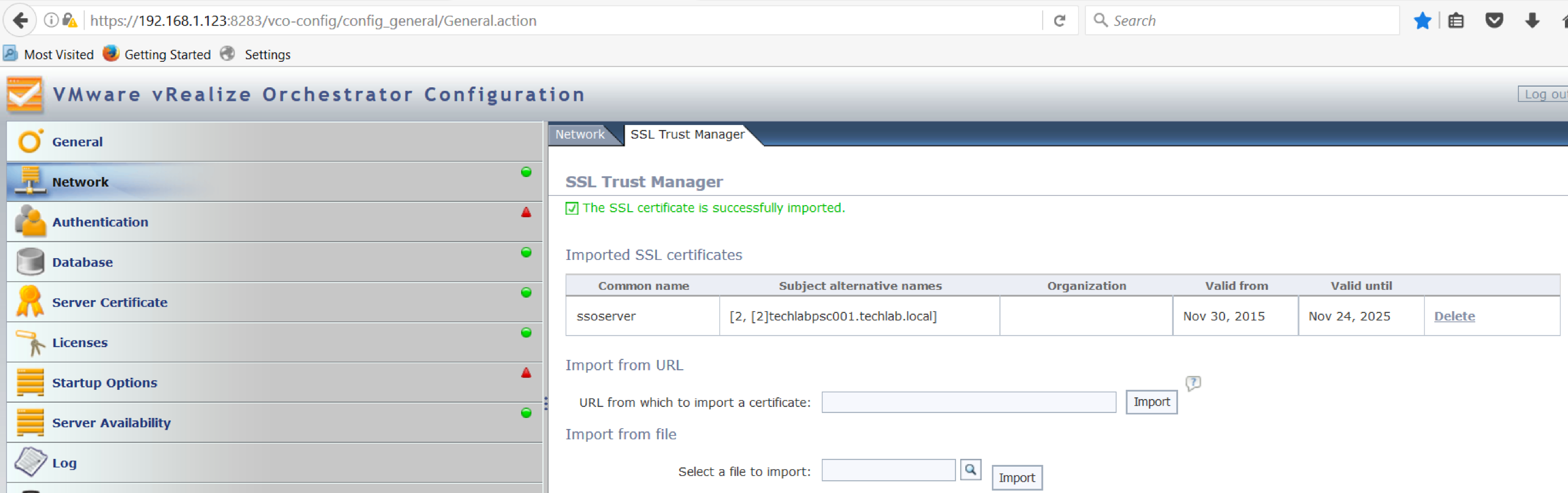The width and height of the screenshot is (1568, 493).
Task: Click the red warning triangle on Startup Options
Action: point(526,373)
